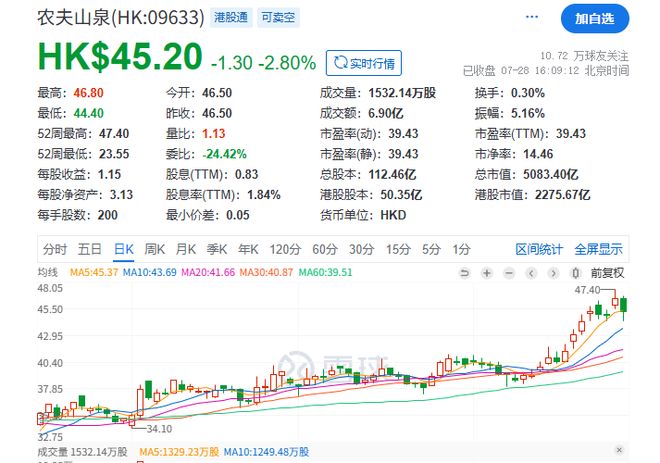This screenshot has height=463, width=660.
Task: Click the 34.10 low marker on chart
Action: tap(159, 428)
